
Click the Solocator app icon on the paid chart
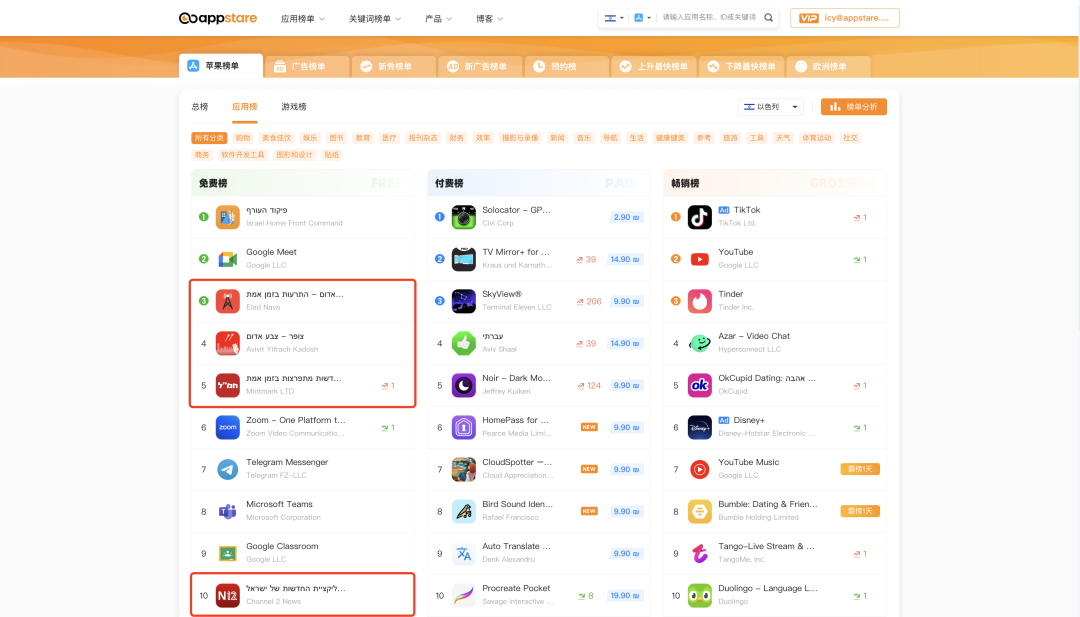pos(463,216)
